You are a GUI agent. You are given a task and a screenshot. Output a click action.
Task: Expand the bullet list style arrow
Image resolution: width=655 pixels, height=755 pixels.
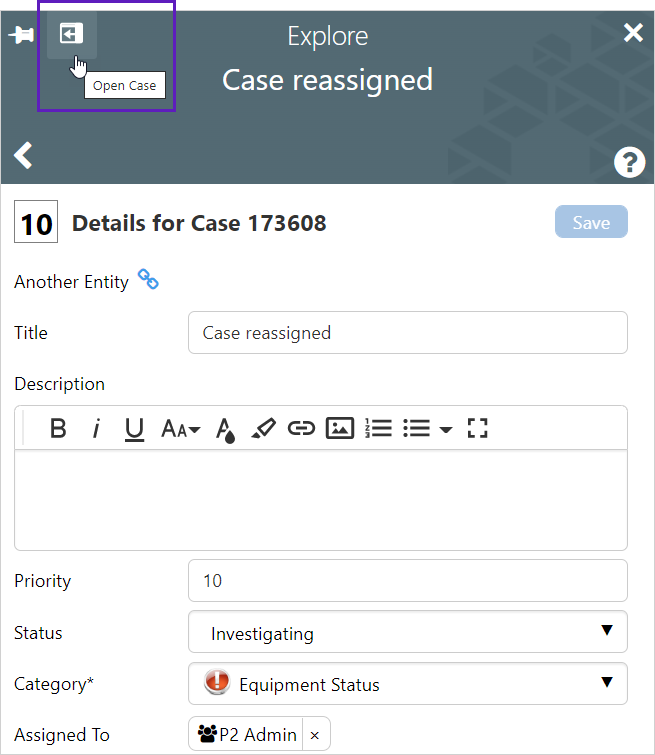pyautogui.click(x=446, y=429)
